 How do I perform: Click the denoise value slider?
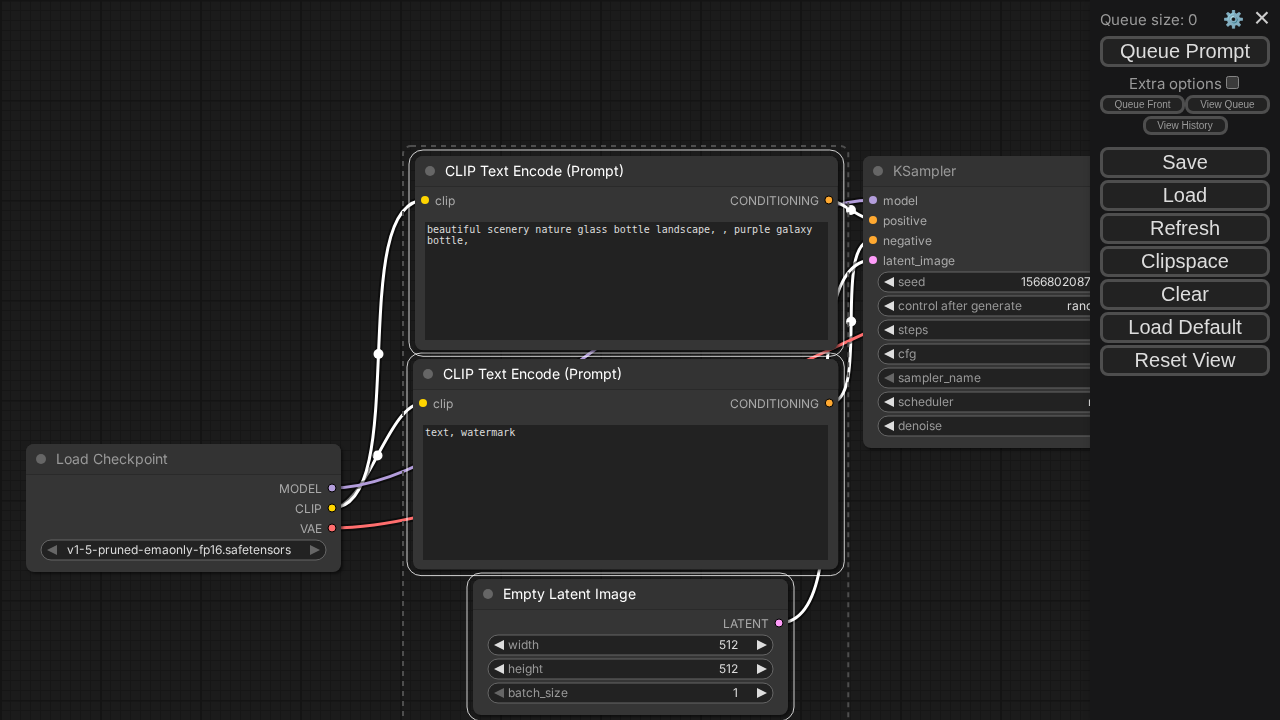[x=985, y=426]
